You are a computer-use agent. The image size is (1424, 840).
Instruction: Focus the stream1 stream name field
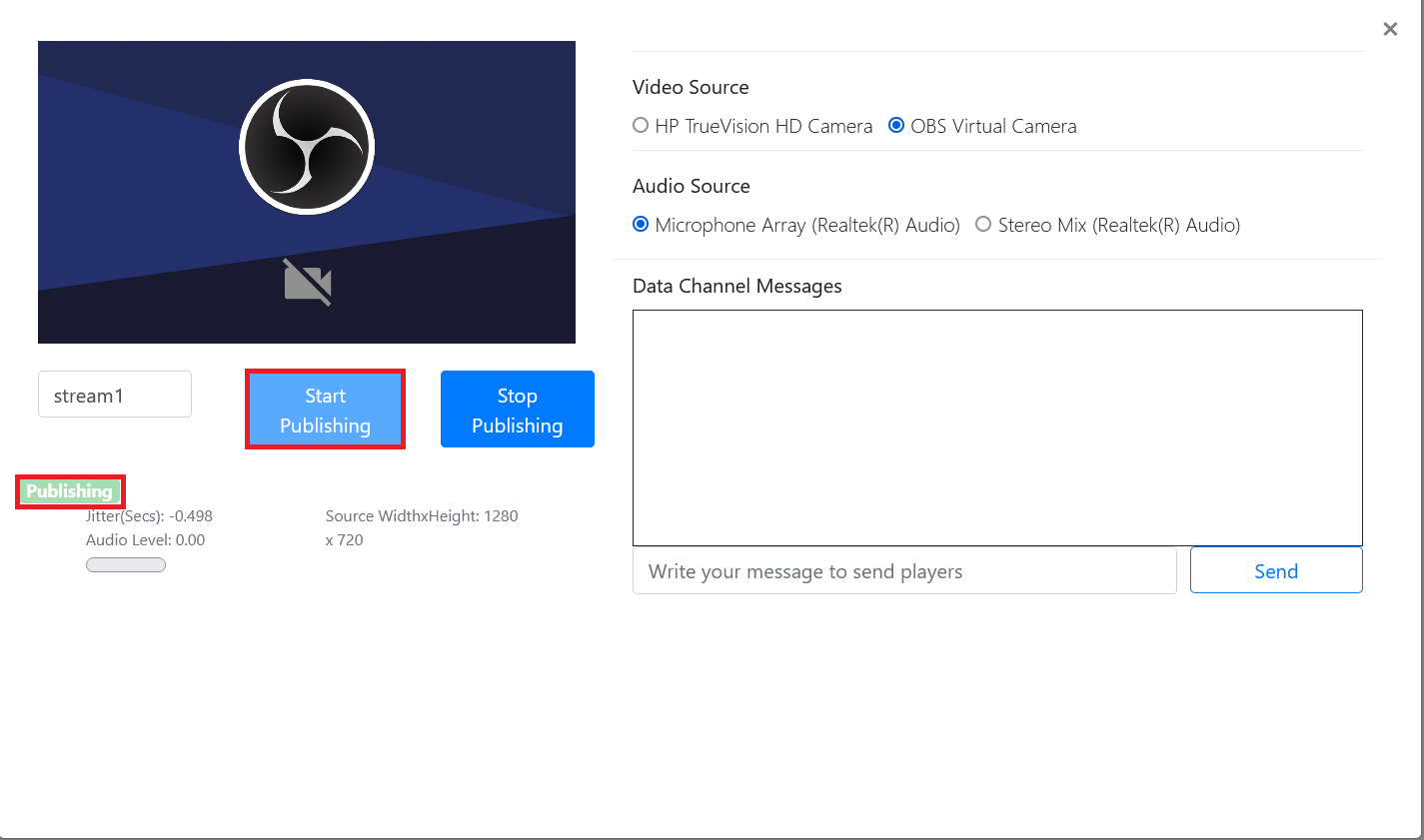pyautogui.click(x=115, y=395)
